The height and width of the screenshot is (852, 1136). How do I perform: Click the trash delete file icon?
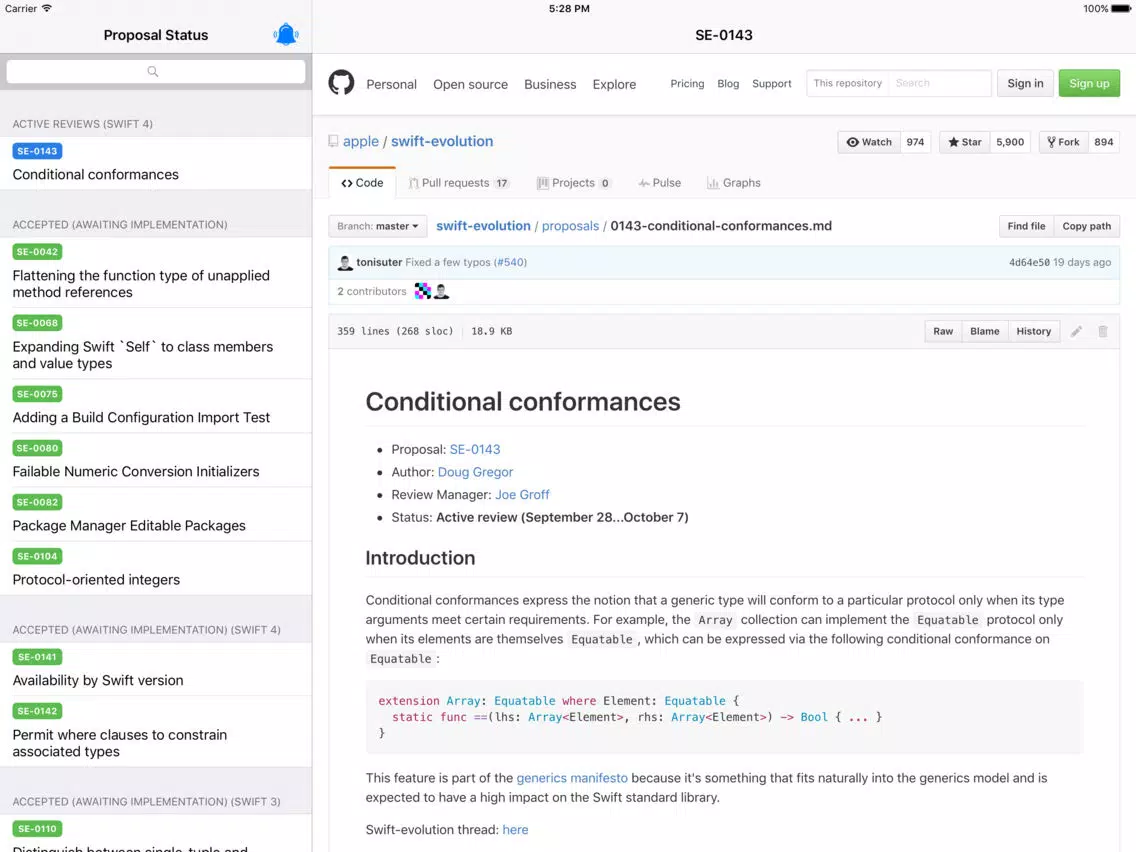[x=1103, y=331]
